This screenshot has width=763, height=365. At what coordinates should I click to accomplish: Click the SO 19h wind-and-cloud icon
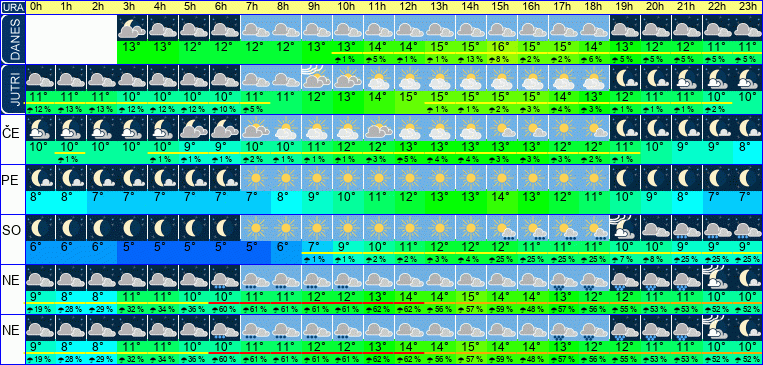pyautogui.click(x=625, y=228)
